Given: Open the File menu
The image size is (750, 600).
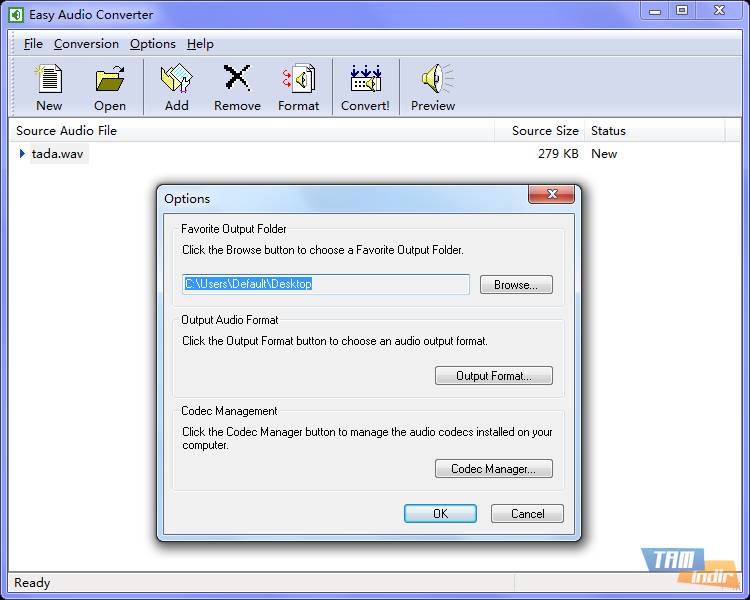Looking at the screenshot, I should 33,44.
